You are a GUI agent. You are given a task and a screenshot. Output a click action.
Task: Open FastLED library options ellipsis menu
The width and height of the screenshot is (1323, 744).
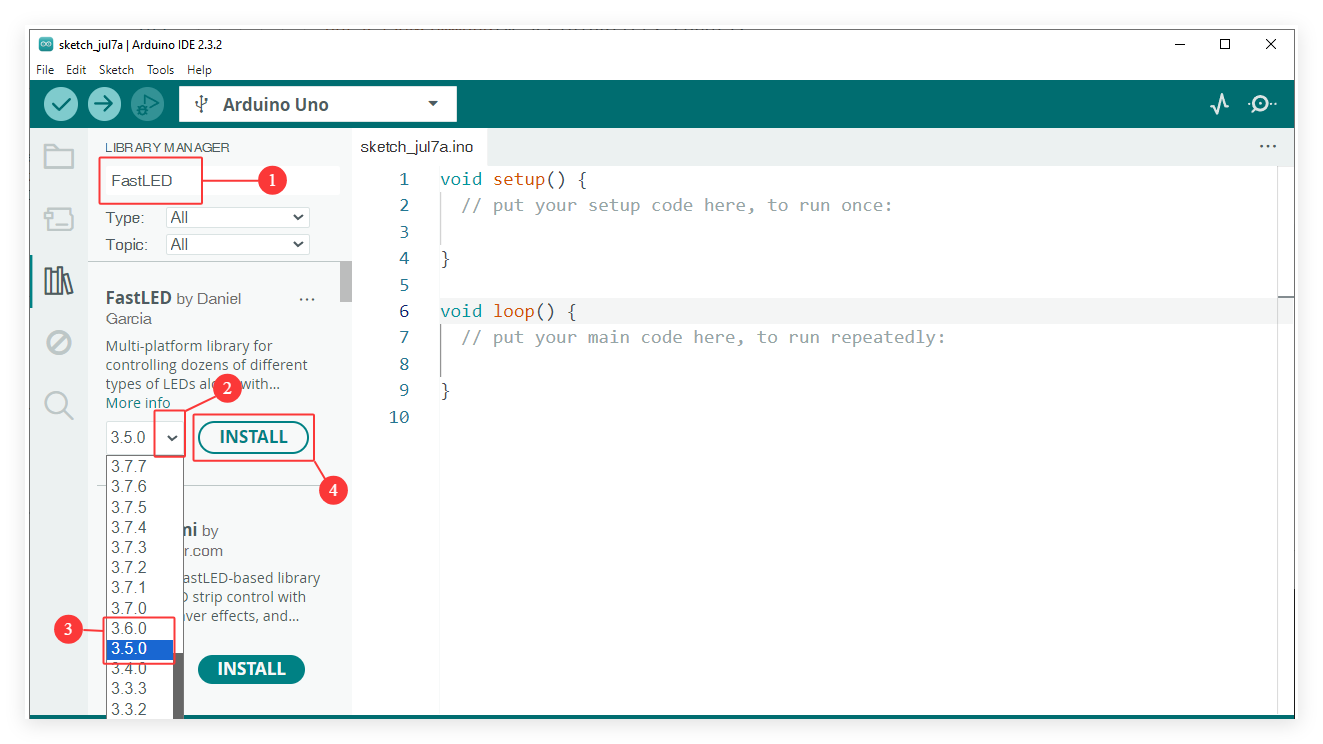pos(307,299)
